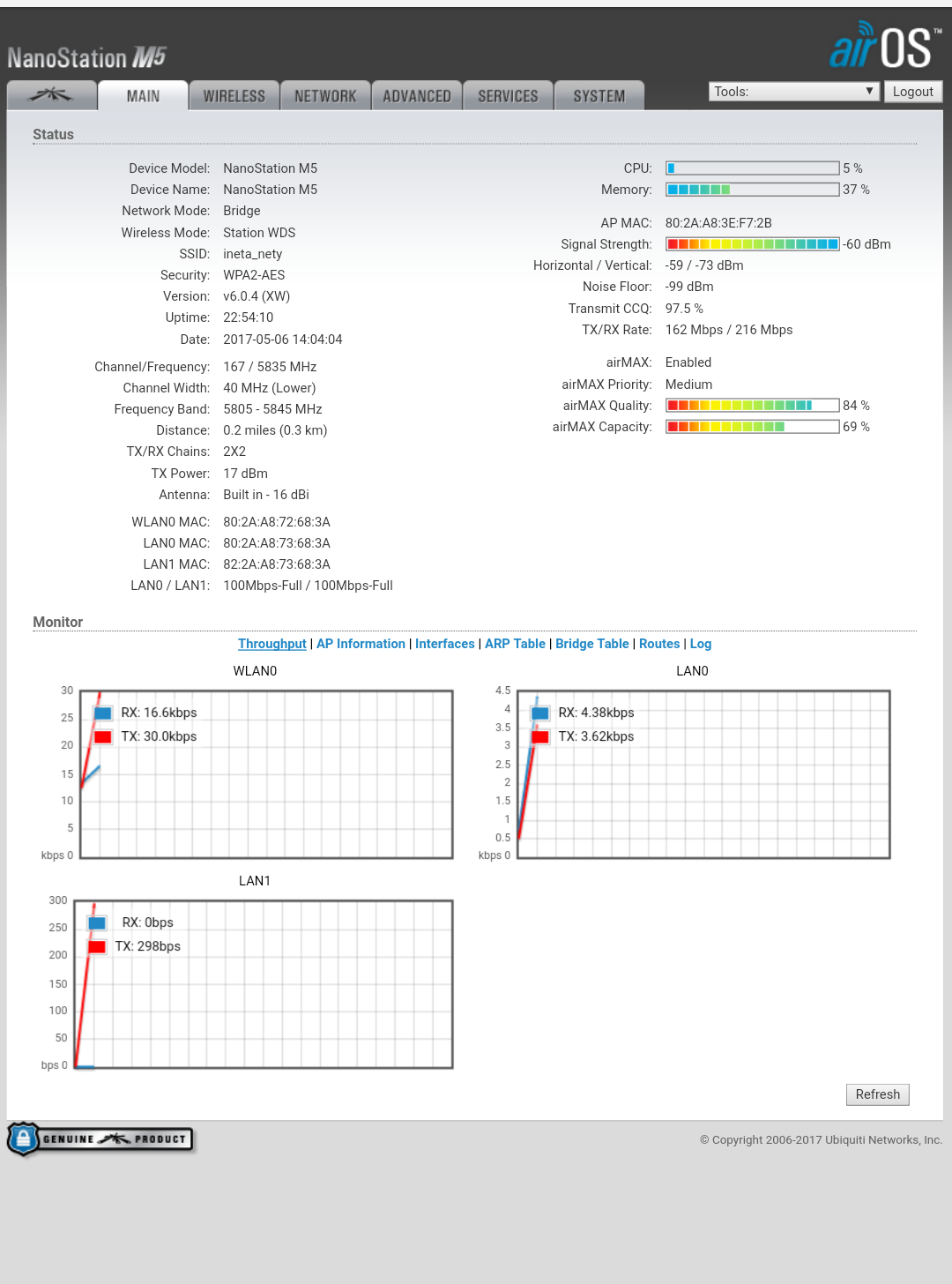Click the SSID value ineta_nety
The image size is (952, 1284).
pos(253,254)
